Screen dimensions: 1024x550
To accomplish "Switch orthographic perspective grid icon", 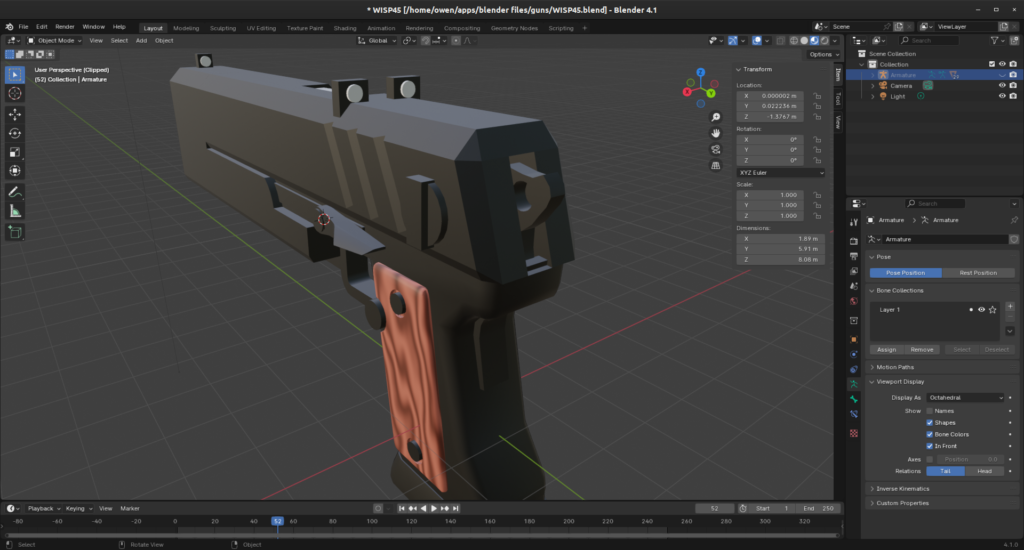I will point(716,166).
